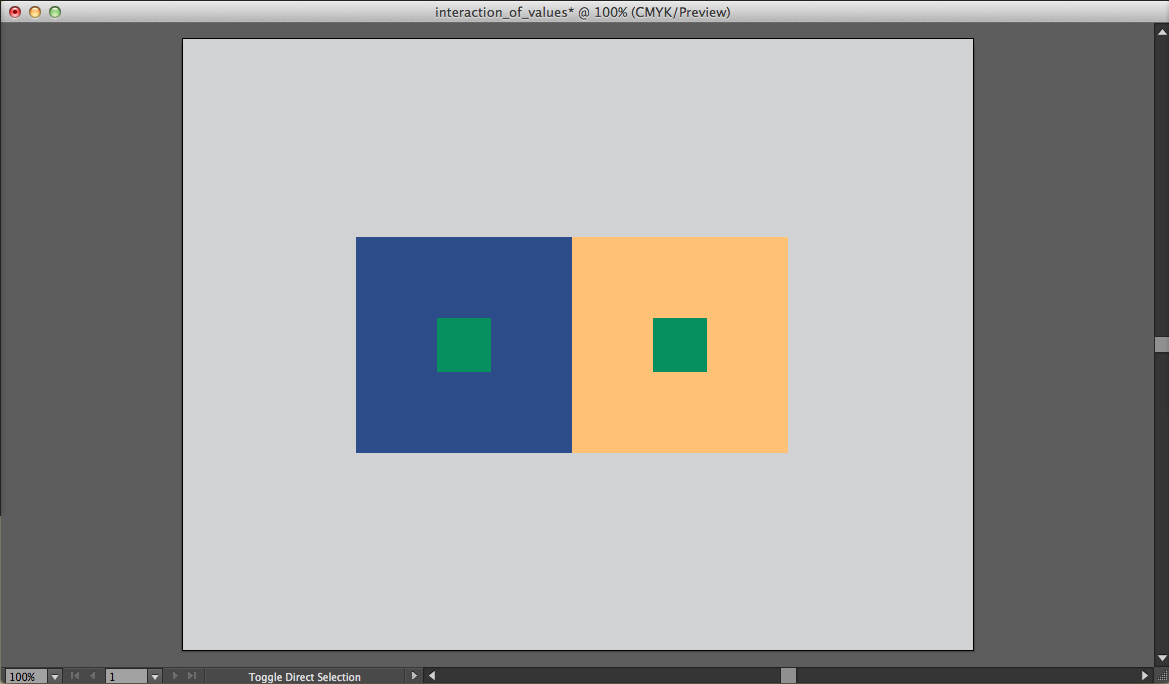
Task: Select the green square on blue background
Action: click(x=464, y=345)
